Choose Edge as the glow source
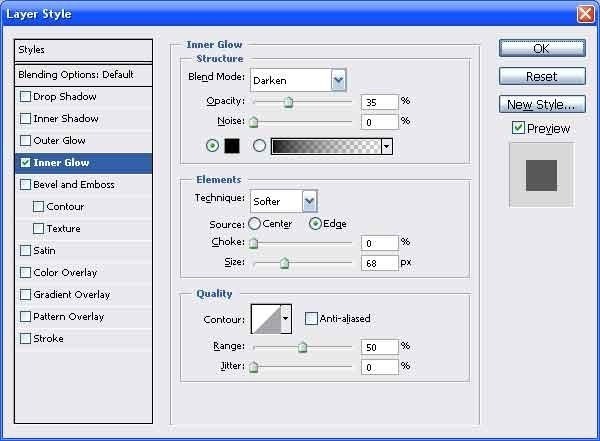This screenshot has height=441, width=600. (315, 224)
